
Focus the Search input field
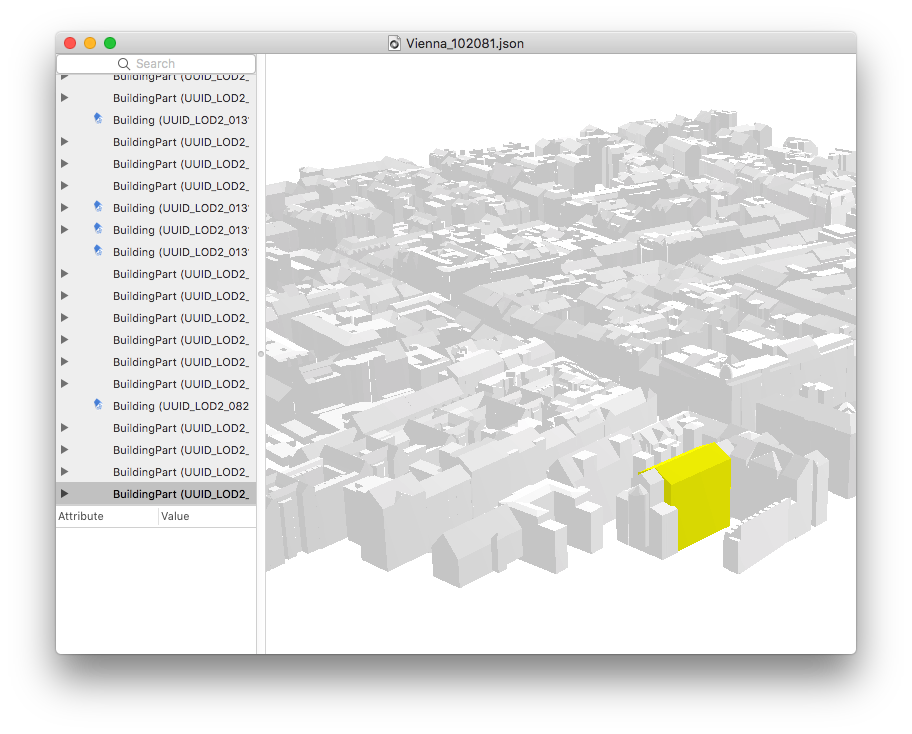[170, 64]
